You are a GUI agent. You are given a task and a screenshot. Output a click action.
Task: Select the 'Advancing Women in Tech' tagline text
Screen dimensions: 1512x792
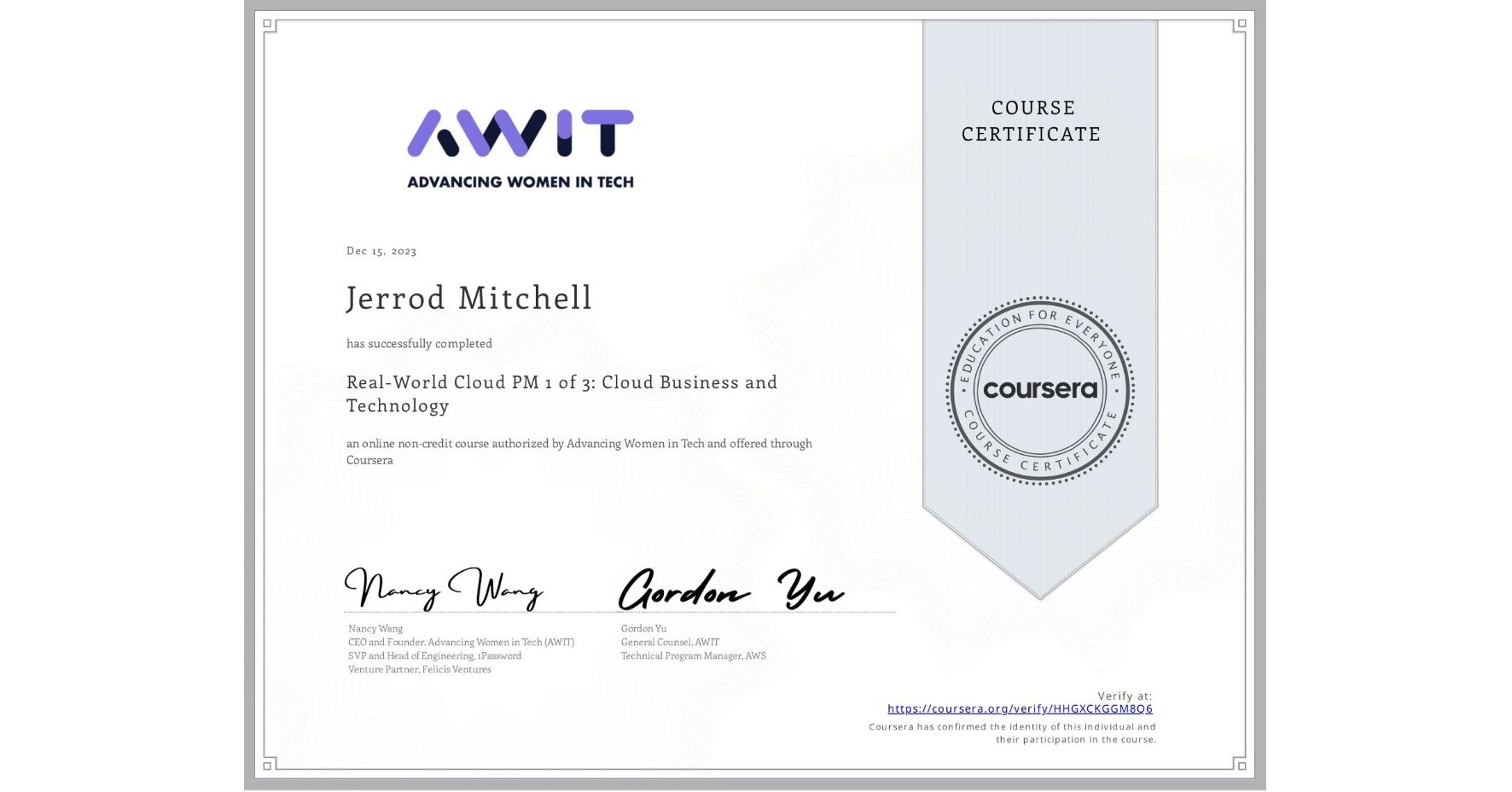click(x=521, y=182)
